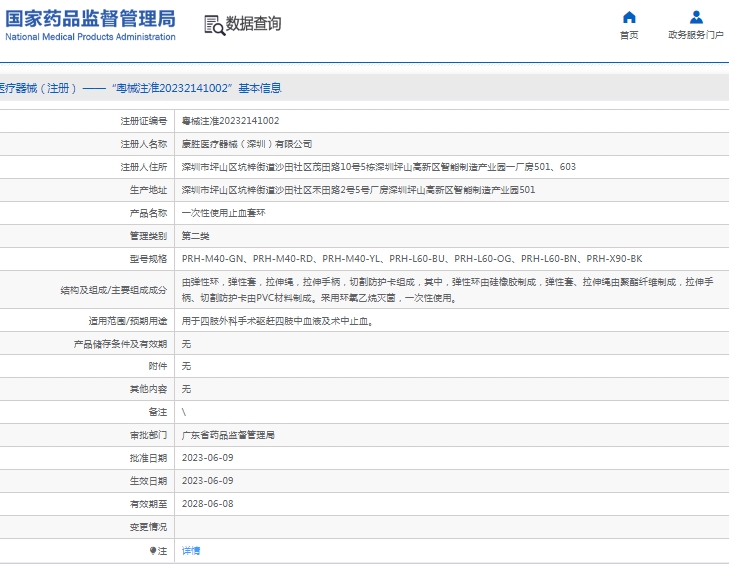Click the 注册人名称 row label

point(144,144)
